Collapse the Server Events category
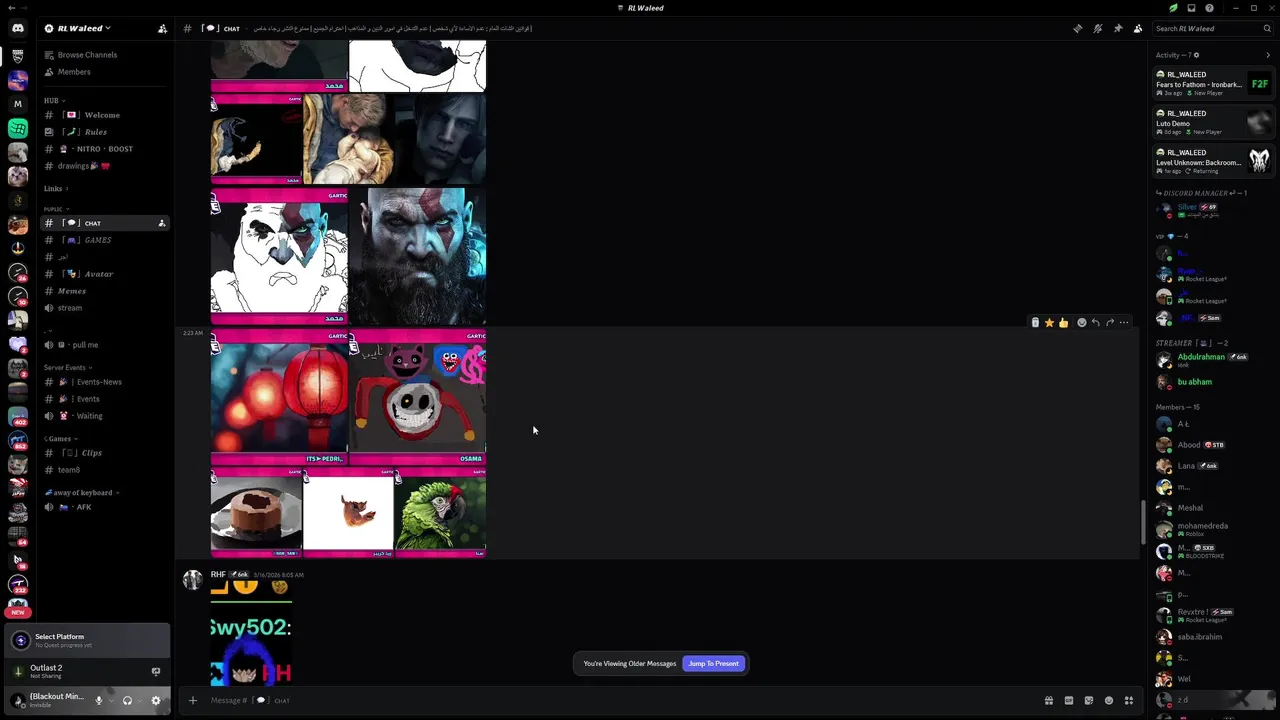1280x720 pixels. (x=68, y=368)
